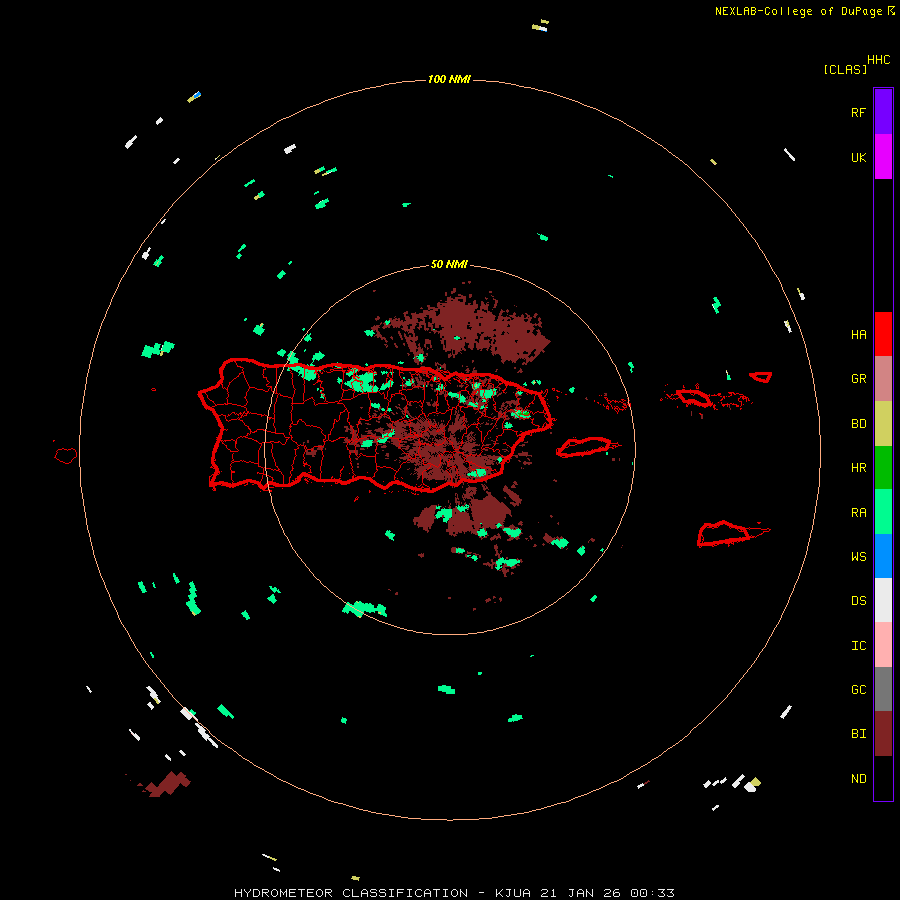Click the RA legend label
Screen dimensions: 900x900
coord(858,513)
